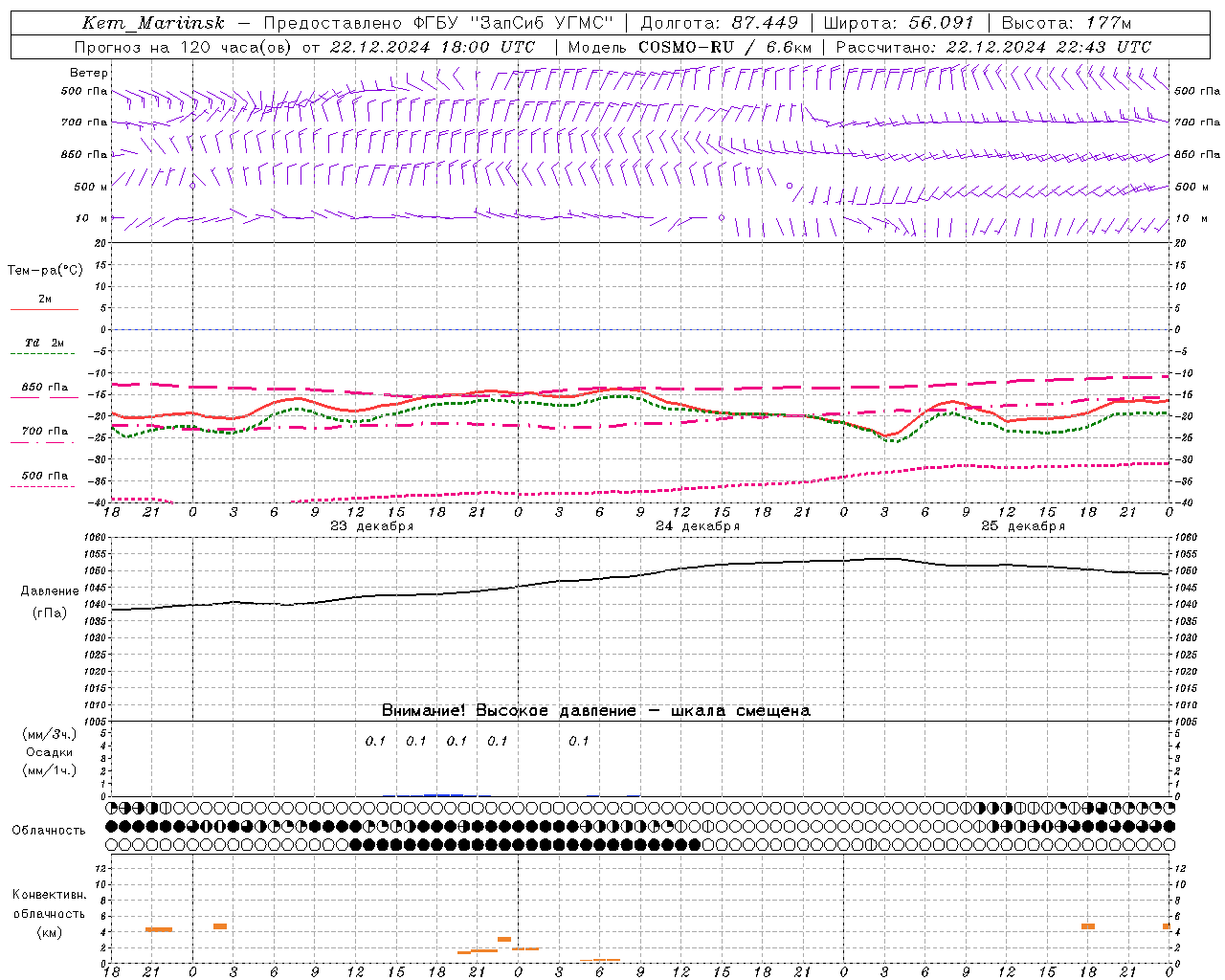The height and width of the screenshot is (980, 1225).
Task: Click the '25 декабря' date label
Action: (1023, 526)
